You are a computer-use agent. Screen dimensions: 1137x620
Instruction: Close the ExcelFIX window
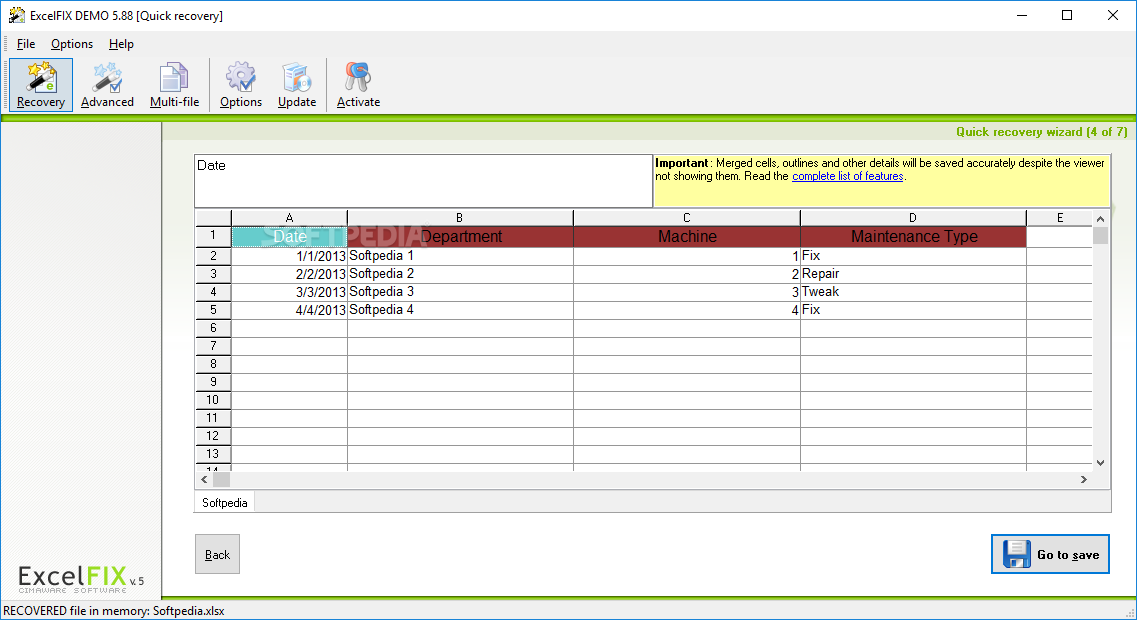click(x=1112, y=15)
